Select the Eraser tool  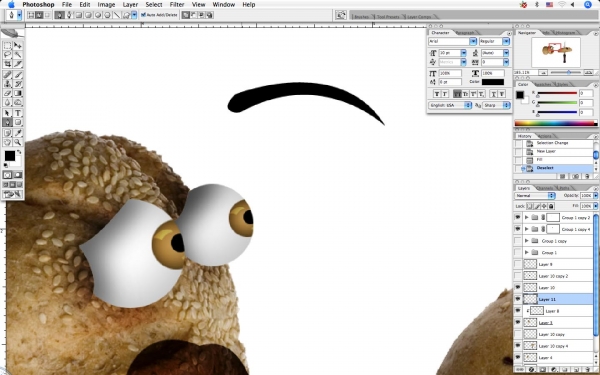(7, 93)
